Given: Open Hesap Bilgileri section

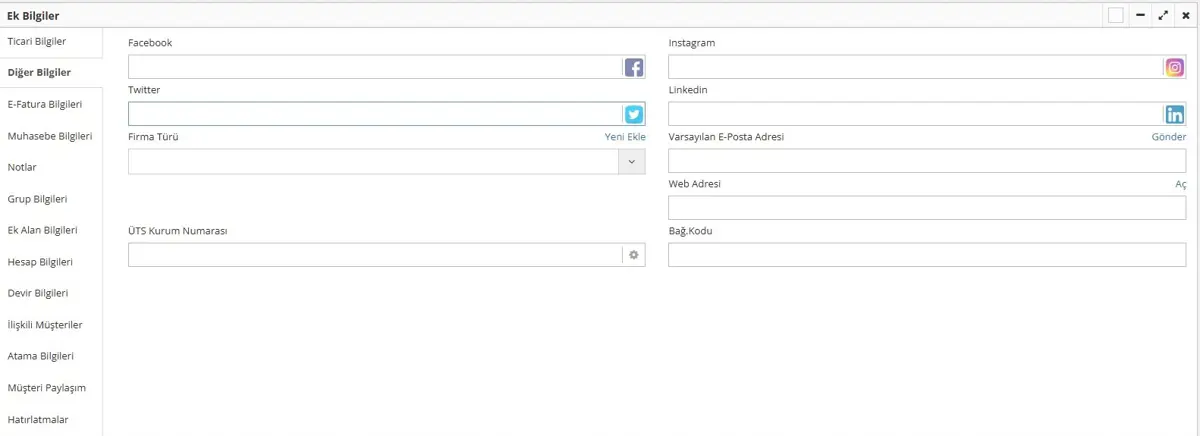Looking at the screenshot, I should click(x=40, y=262).
